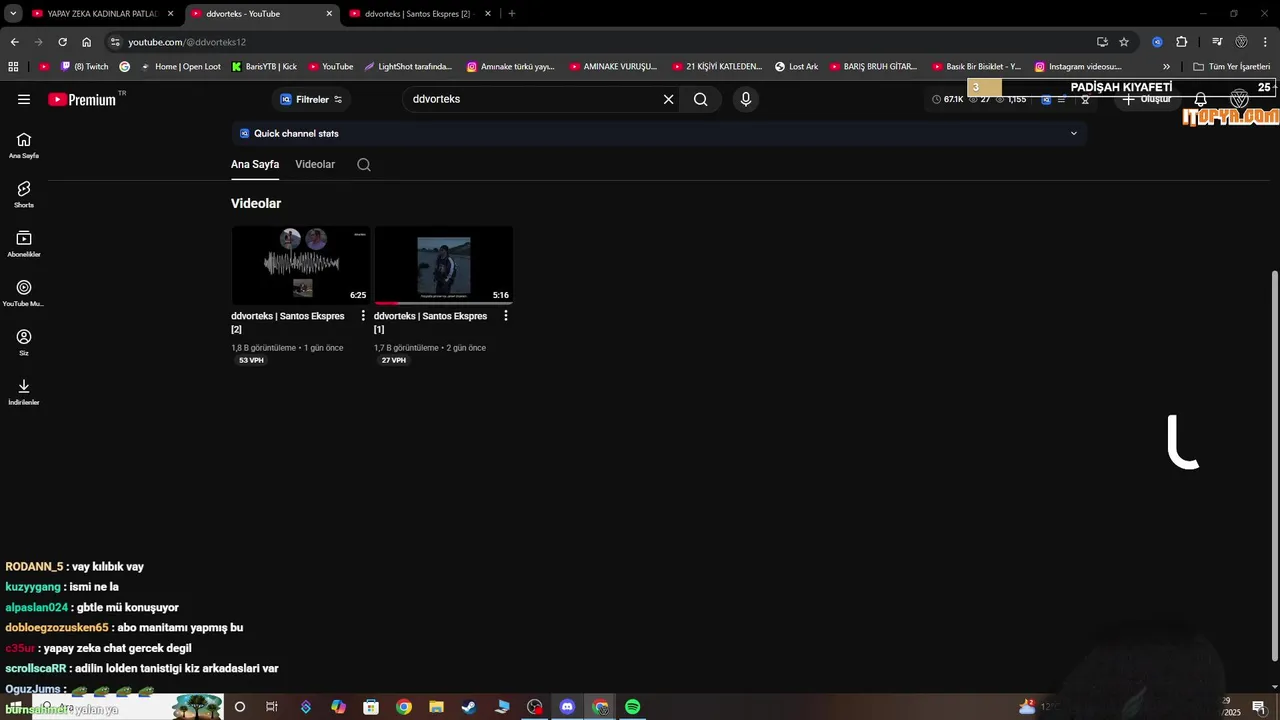Clear the search box with the X
This screenshot has height=720, width=1280.
(x=669, y=99)
